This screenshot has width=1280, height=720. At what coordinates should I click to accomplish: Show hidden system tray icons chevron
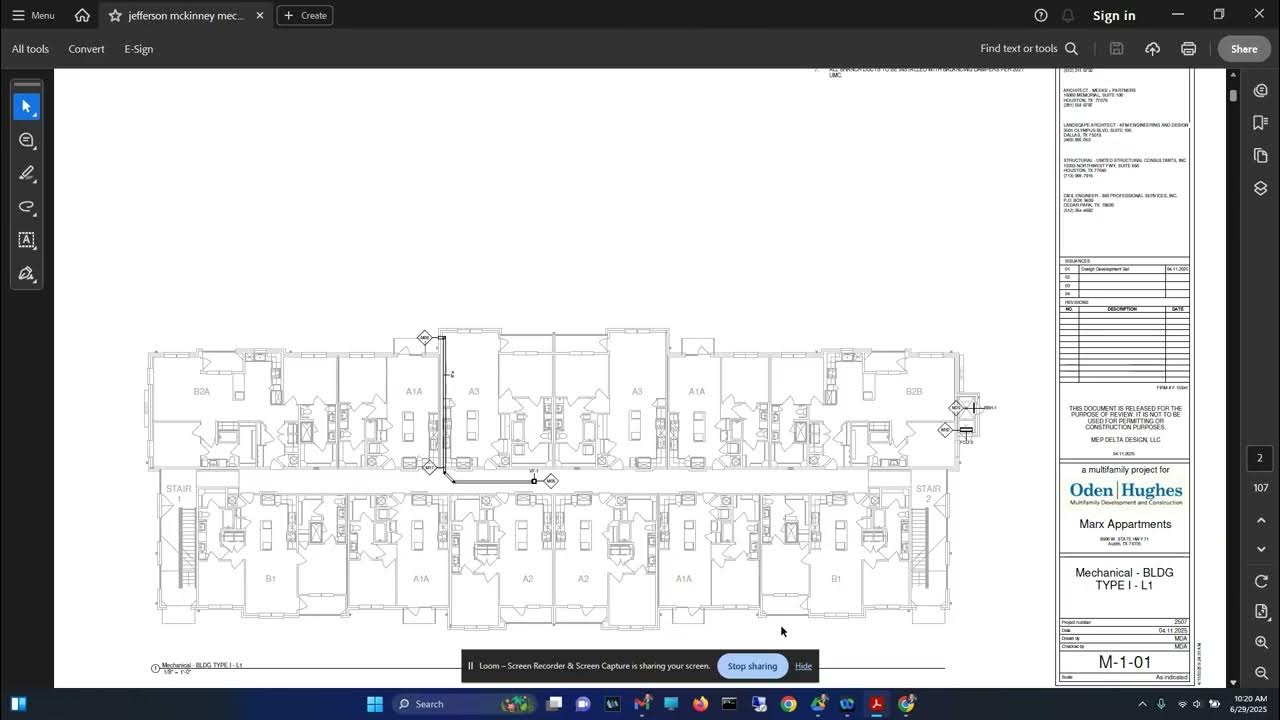[x=1142, y=704]
